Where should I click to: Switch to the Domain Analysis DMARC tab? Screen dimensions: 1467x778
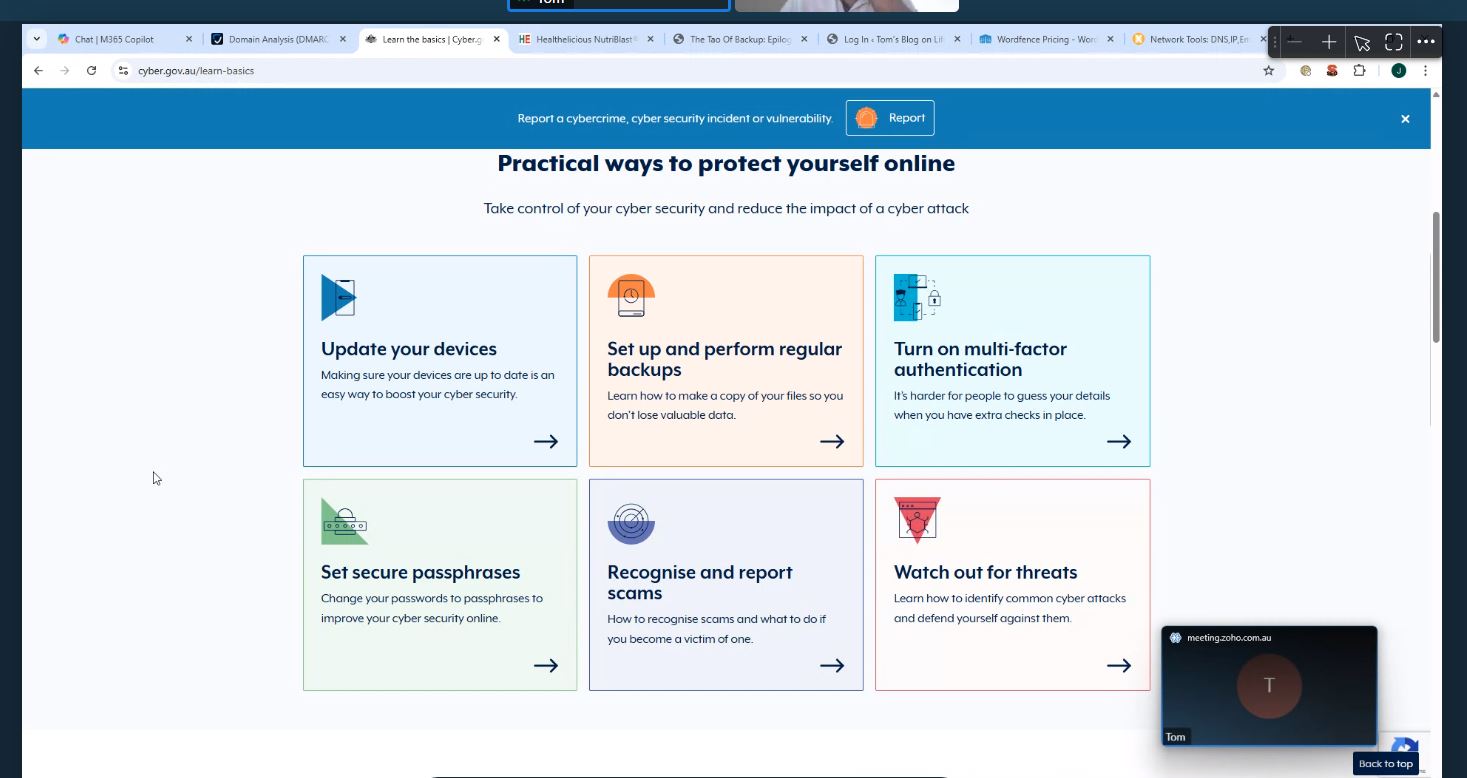click(272, 38)
